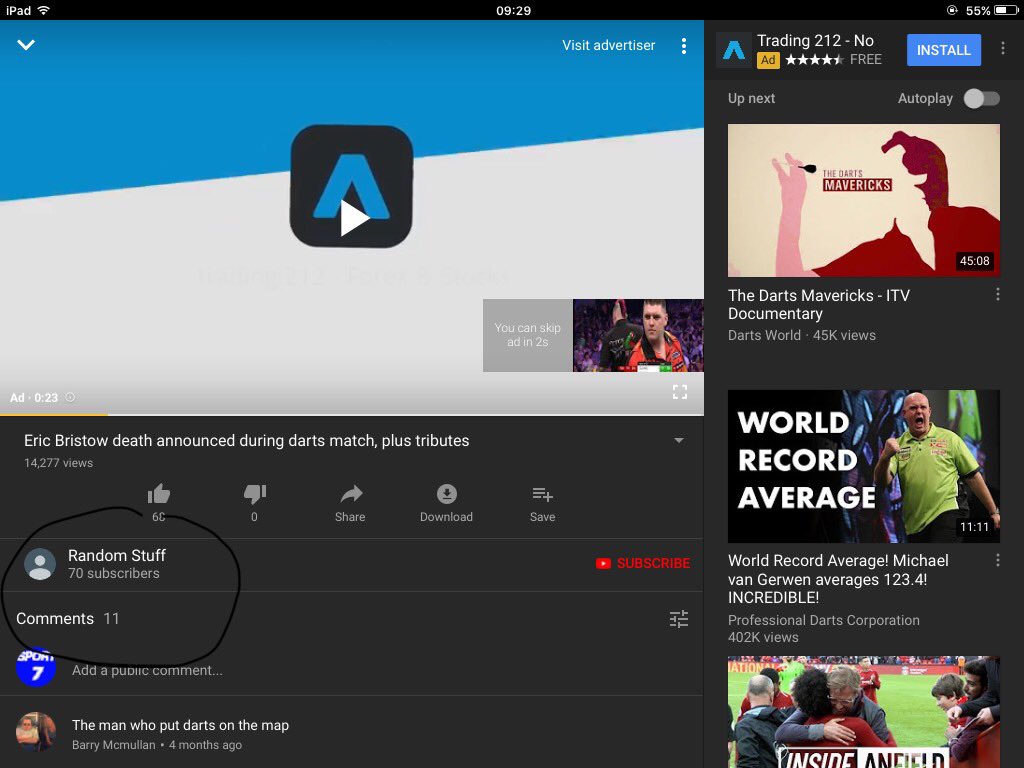Open The Darts Mavericks video thumbnail
Image resolution: width=1024 pixels, height=768 pixels.
pyautogui.click(x=863, y=200)
